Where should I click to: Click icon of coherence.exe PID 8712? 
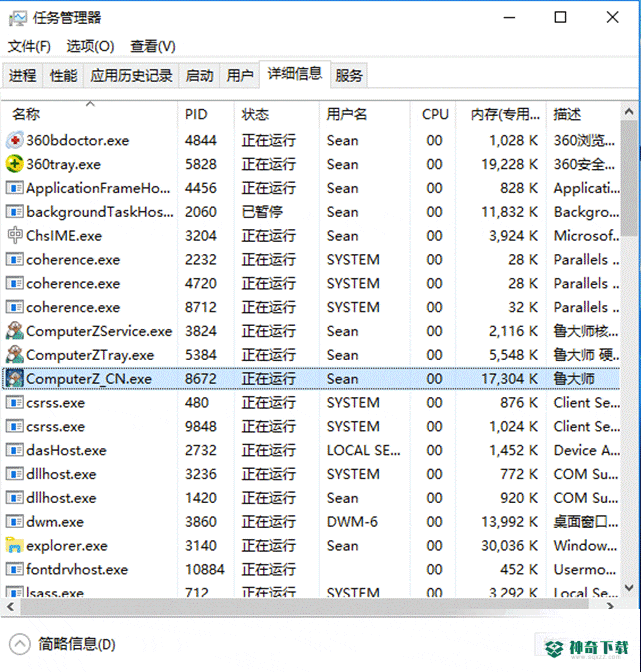(x=15, y=307)
